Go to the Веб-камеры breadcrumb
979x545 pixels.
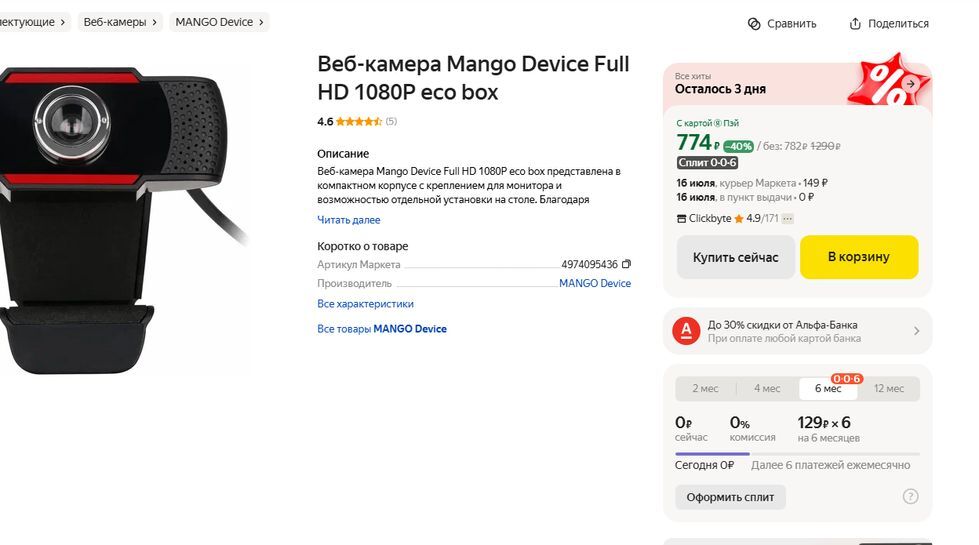point(114,22)
